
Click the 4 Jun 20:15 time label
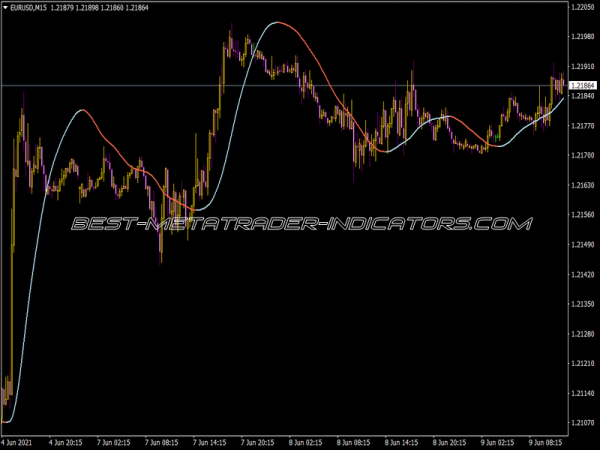point(70,441)
